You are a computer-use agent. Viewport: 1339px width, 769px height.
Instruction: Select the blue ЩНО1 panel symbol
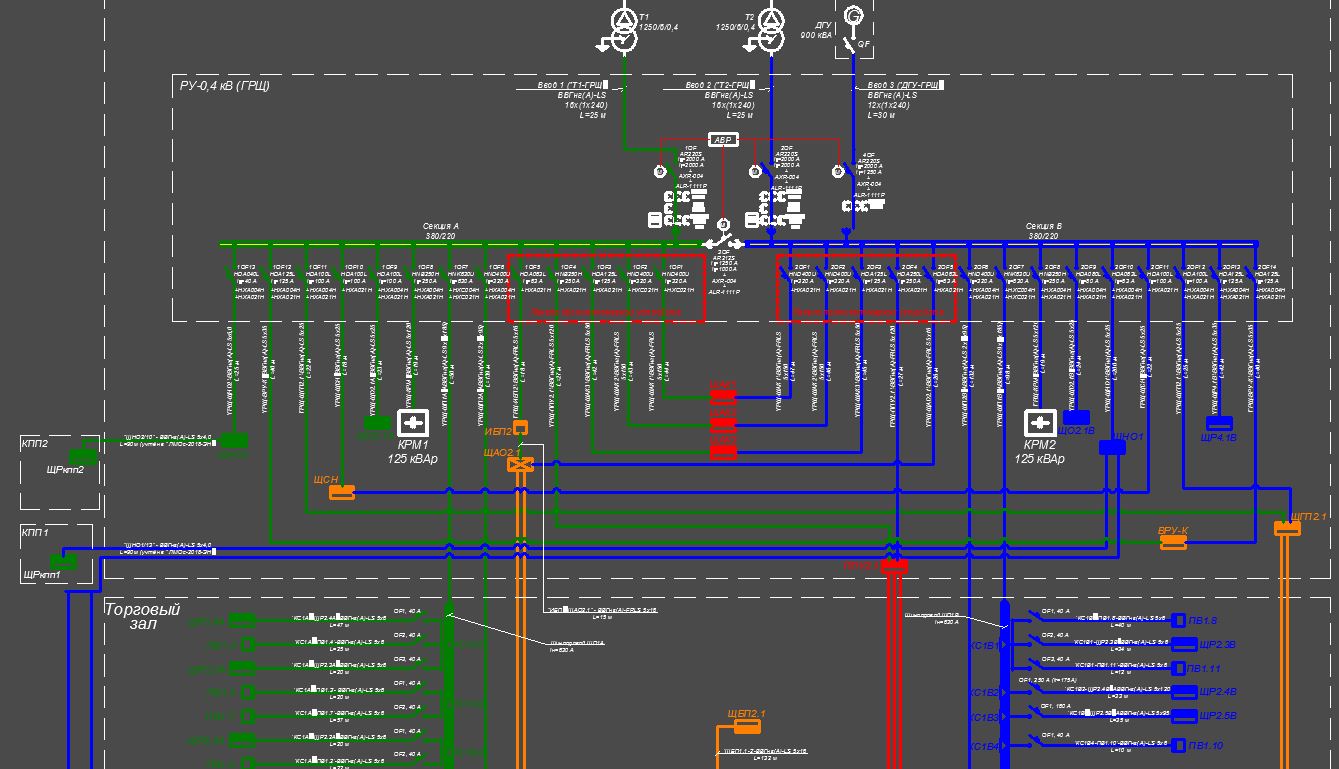click(1112, 448)
